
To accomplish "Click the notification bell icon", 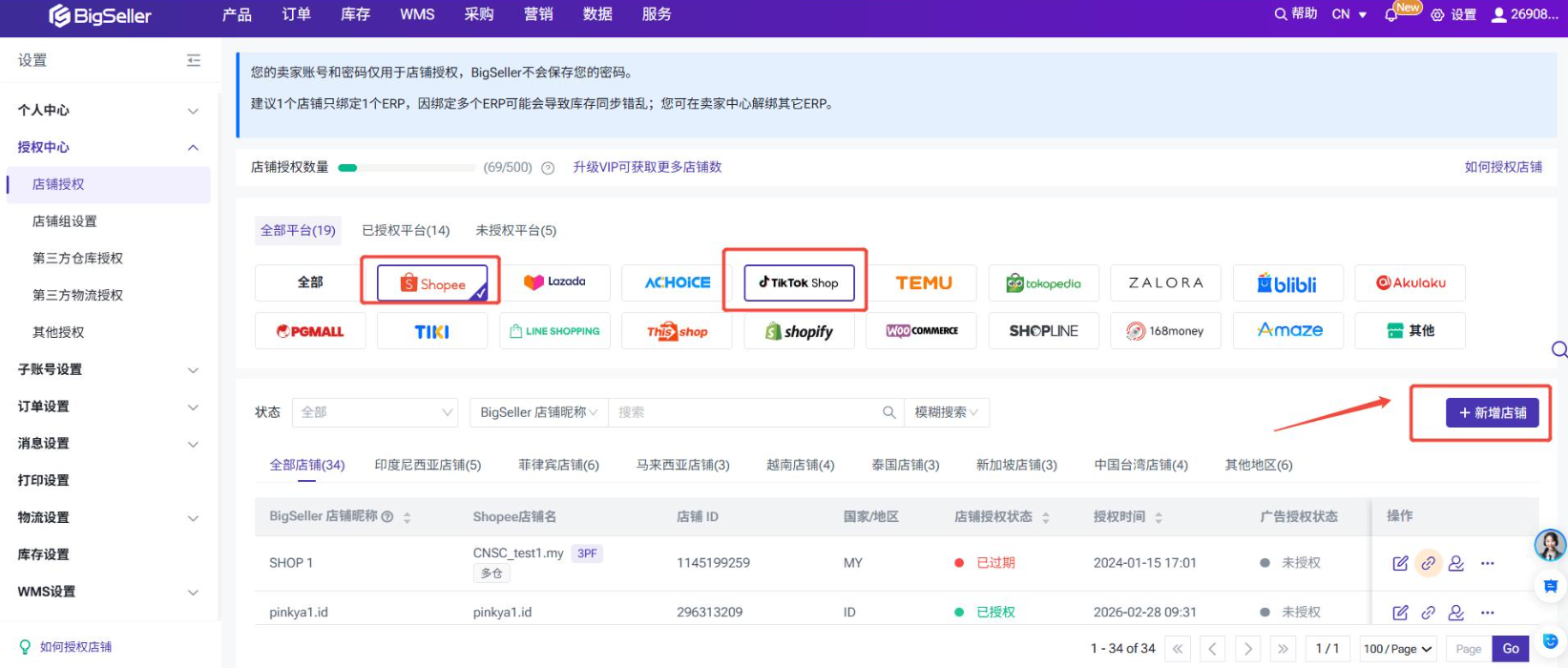I will 1390,14.
